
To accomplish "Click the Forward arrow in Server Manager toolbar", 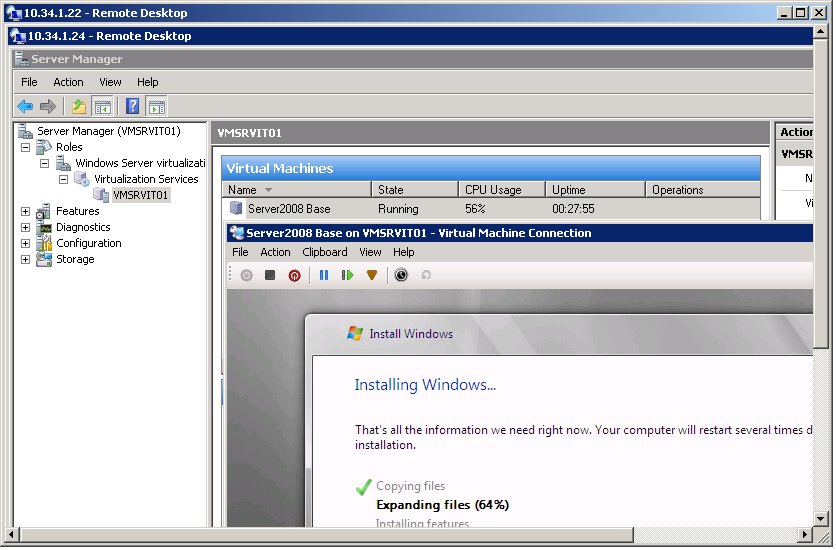I will [47, 107].
